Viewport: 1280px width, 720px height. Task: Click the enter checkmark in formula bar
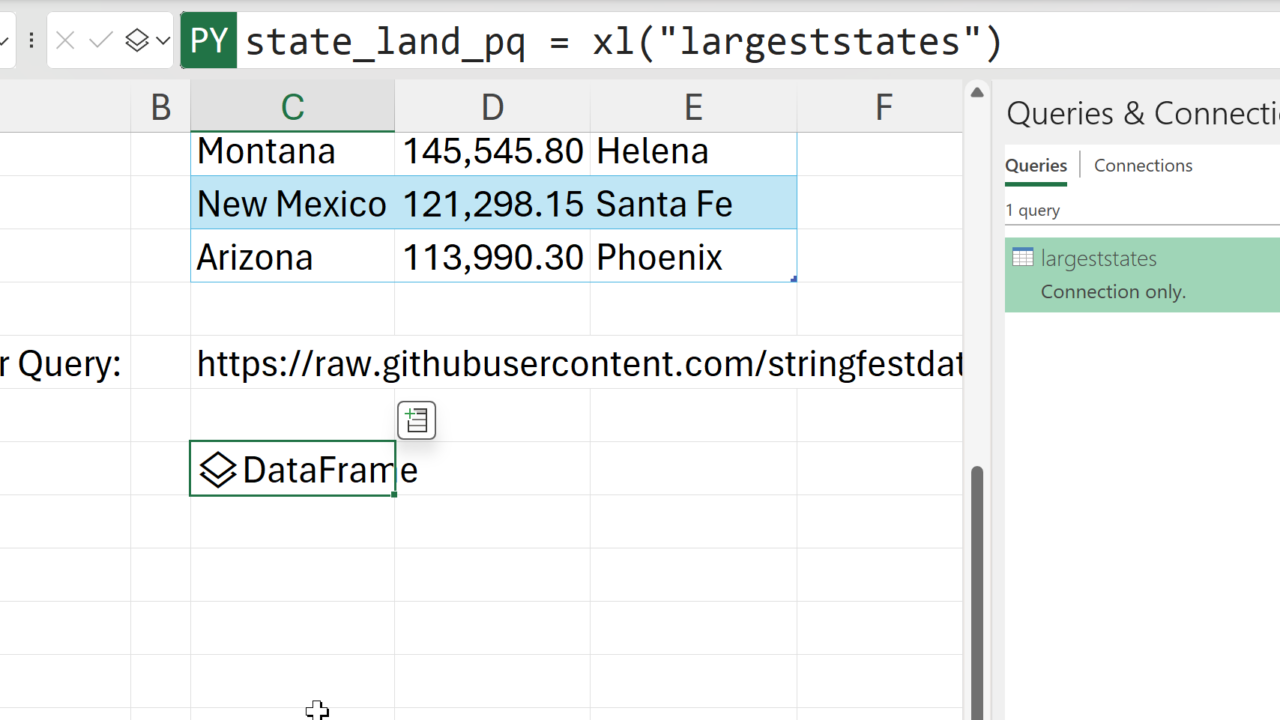100,41
